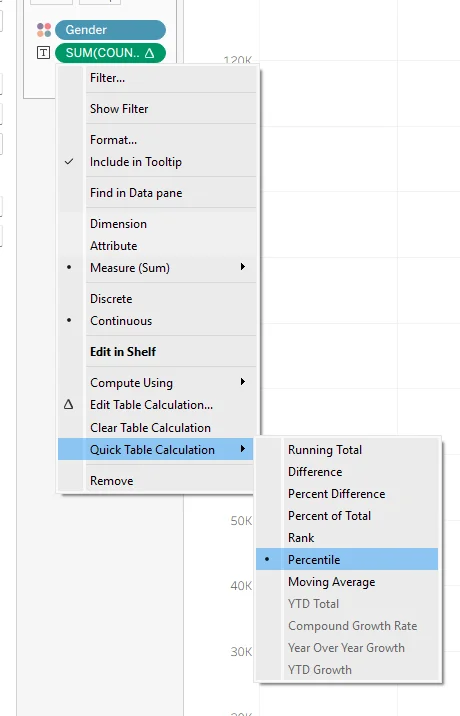Click the delta triangle on SUM(COUN.. pill
This screenshot has height=716, width=460.
pyautogui.click(x=149, y=53)
